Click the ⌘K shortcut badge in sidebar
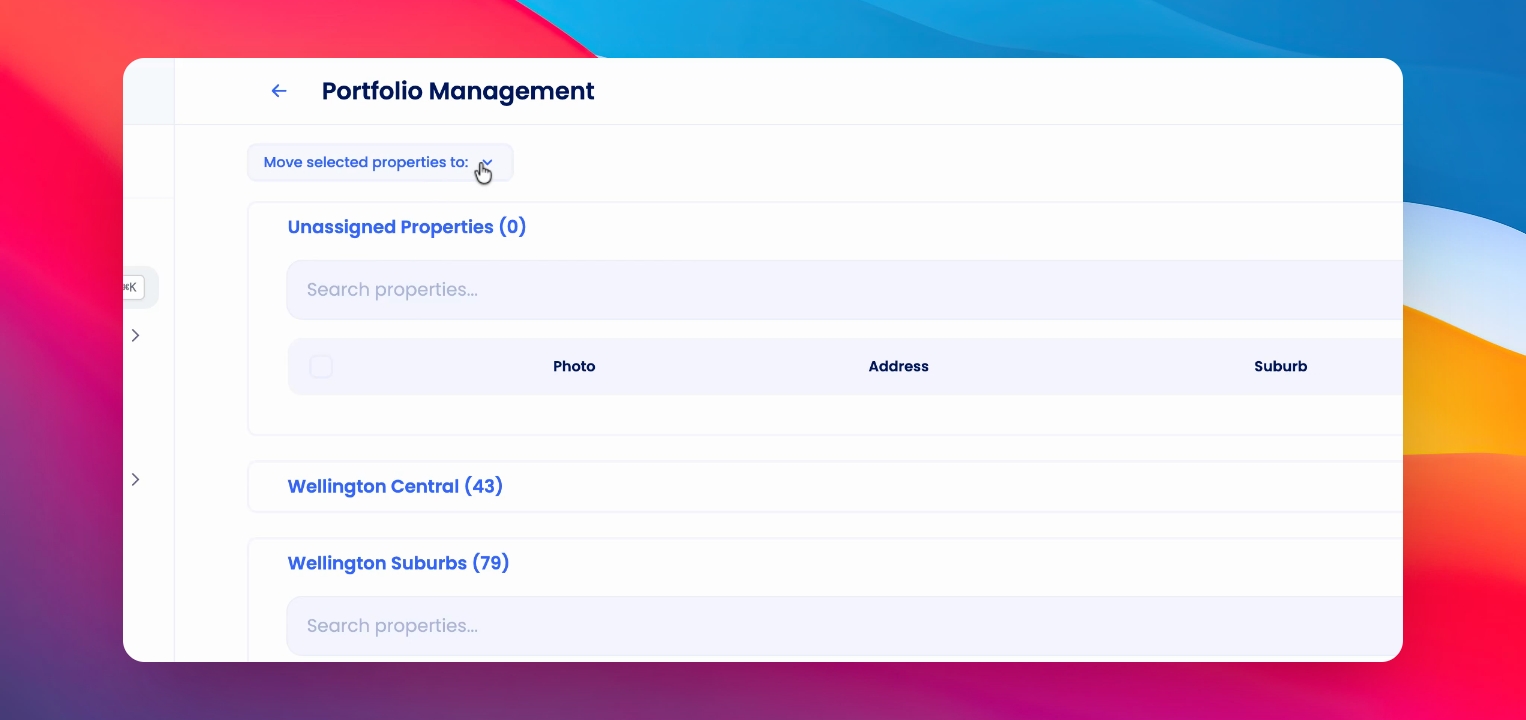 coord(133,287)
